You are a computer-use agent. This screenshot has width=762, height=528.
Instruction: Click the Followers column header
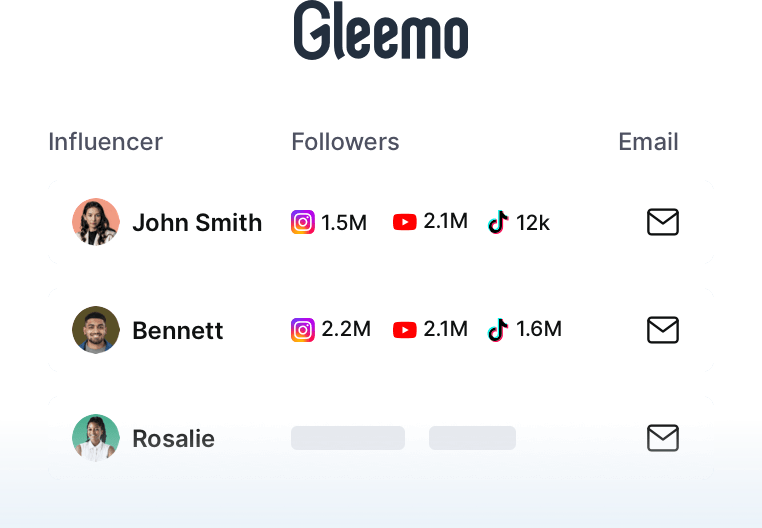[x=346, y=142]
